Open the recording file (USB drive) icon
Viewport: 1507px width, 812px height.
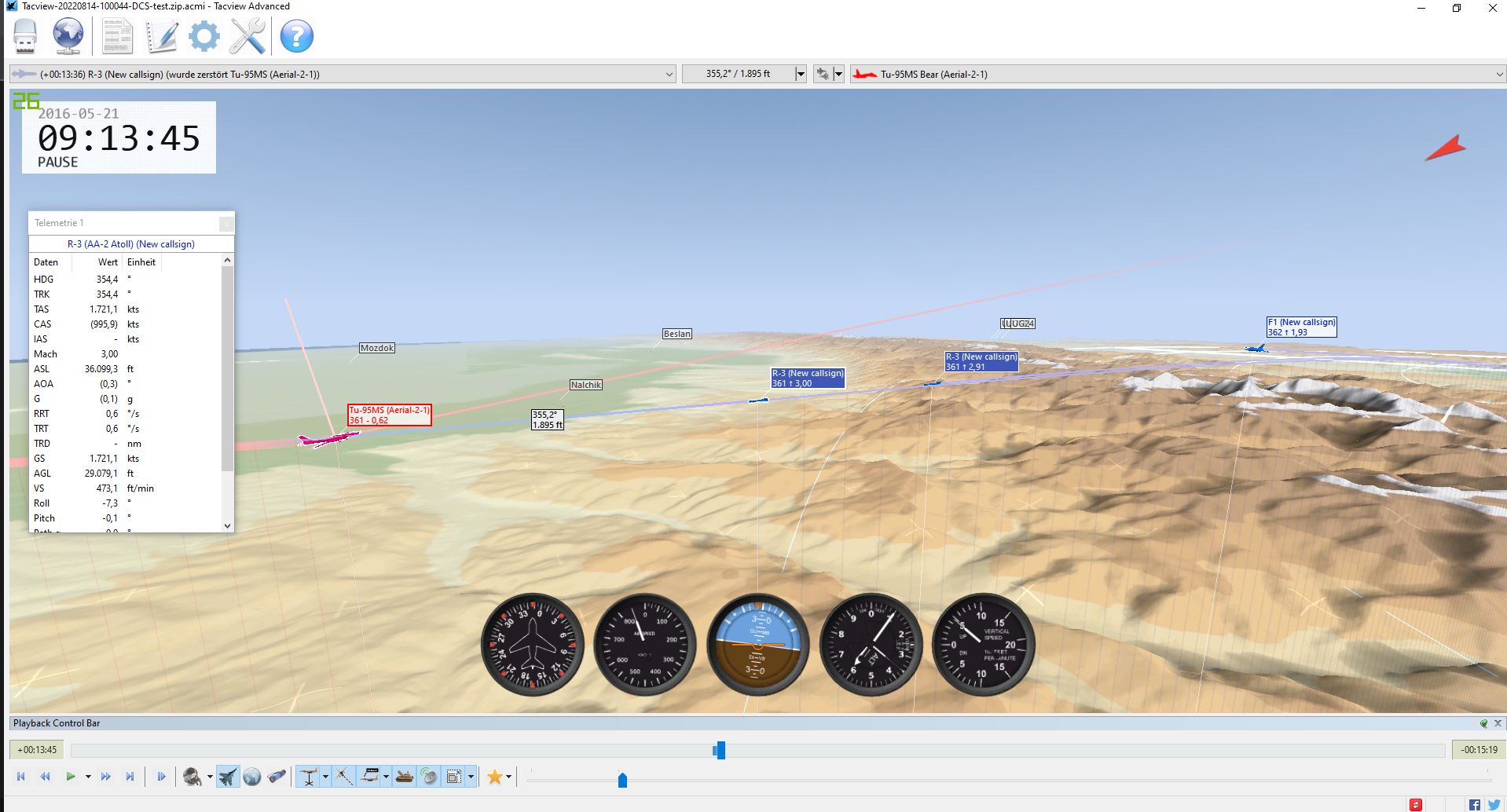point(25,36)
